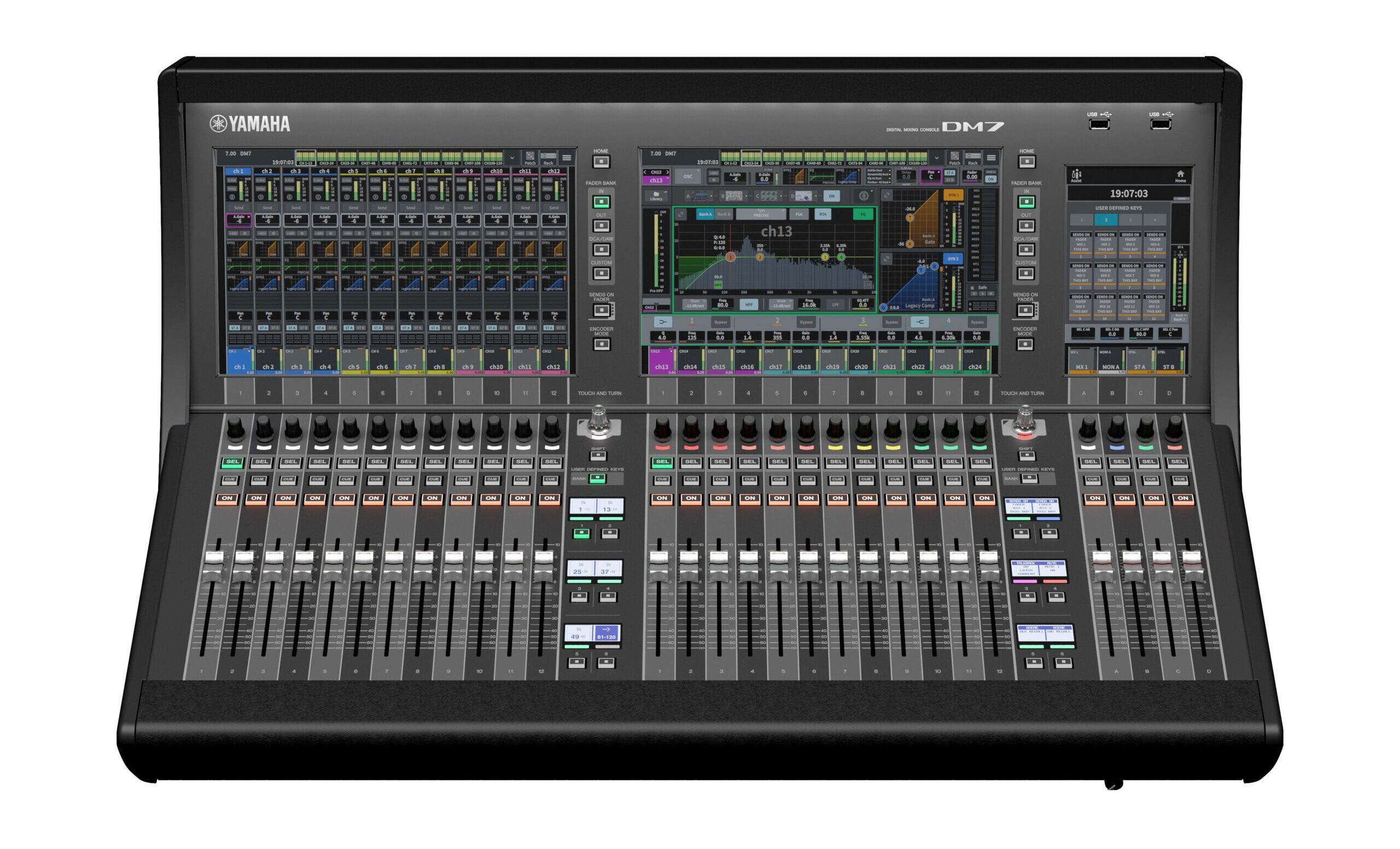Open purple ch13 channel name dropdown
This screenshot has width=1400, height=849.
656,180
